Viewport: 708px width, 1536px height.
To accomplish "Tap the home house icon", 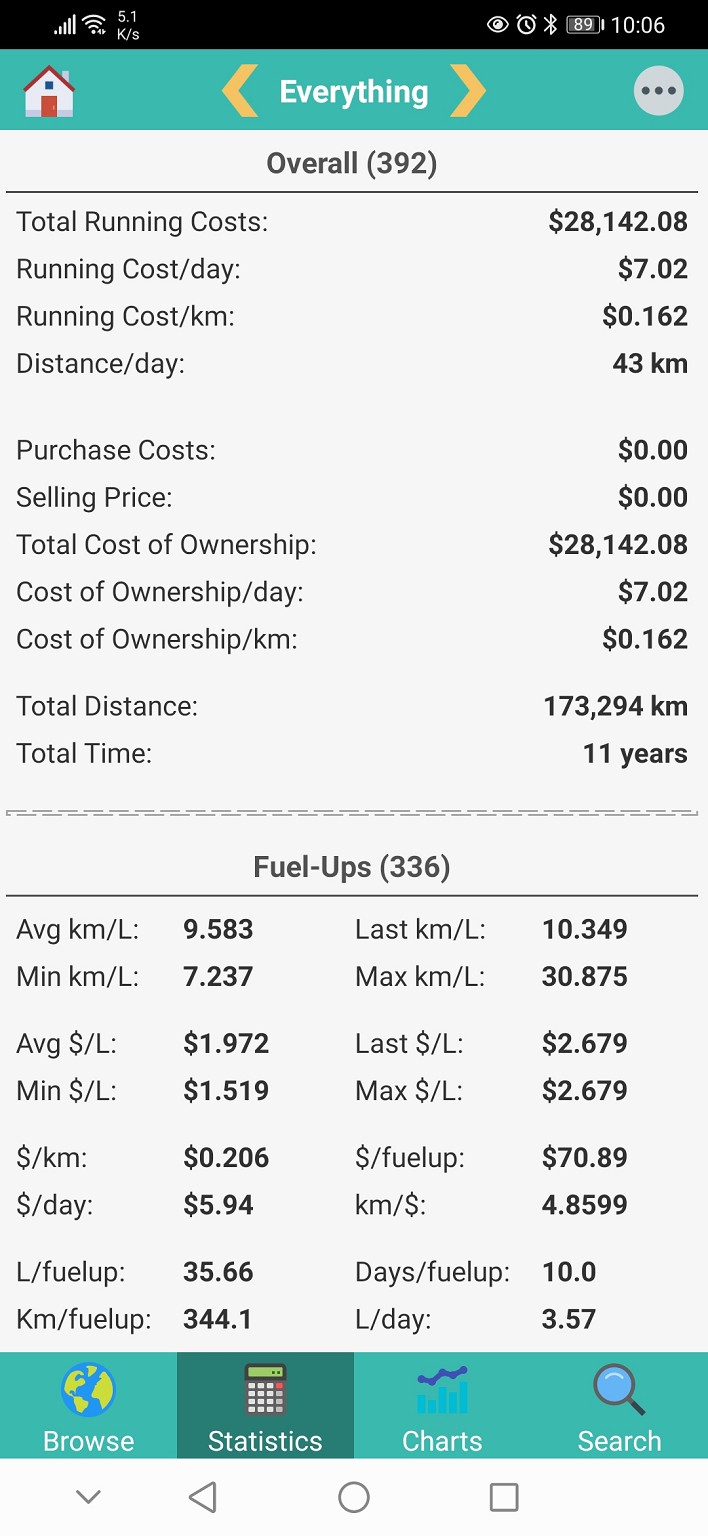I will [x=49, y=91].
